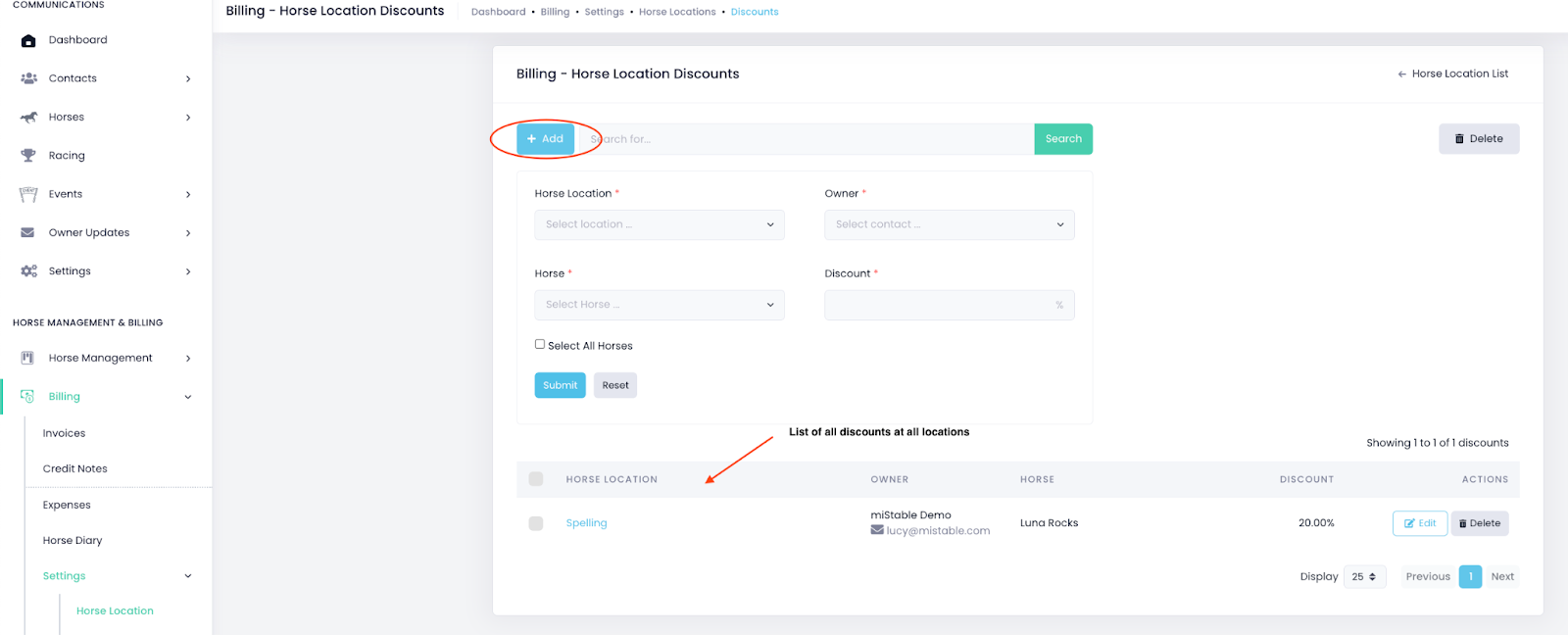The height and width of the screenshot is (635, 1568).
Task: Open Invoices in the Billing submenu
Action: click(x=64, y=433)
